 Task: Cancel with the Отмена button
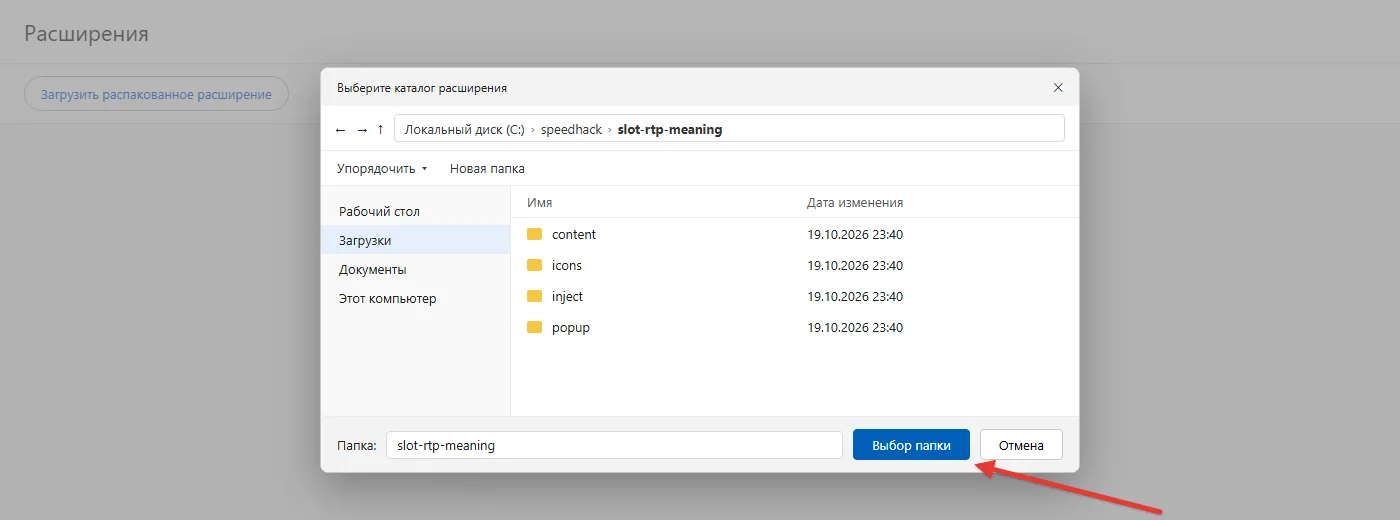click(x=1021, y=445)
